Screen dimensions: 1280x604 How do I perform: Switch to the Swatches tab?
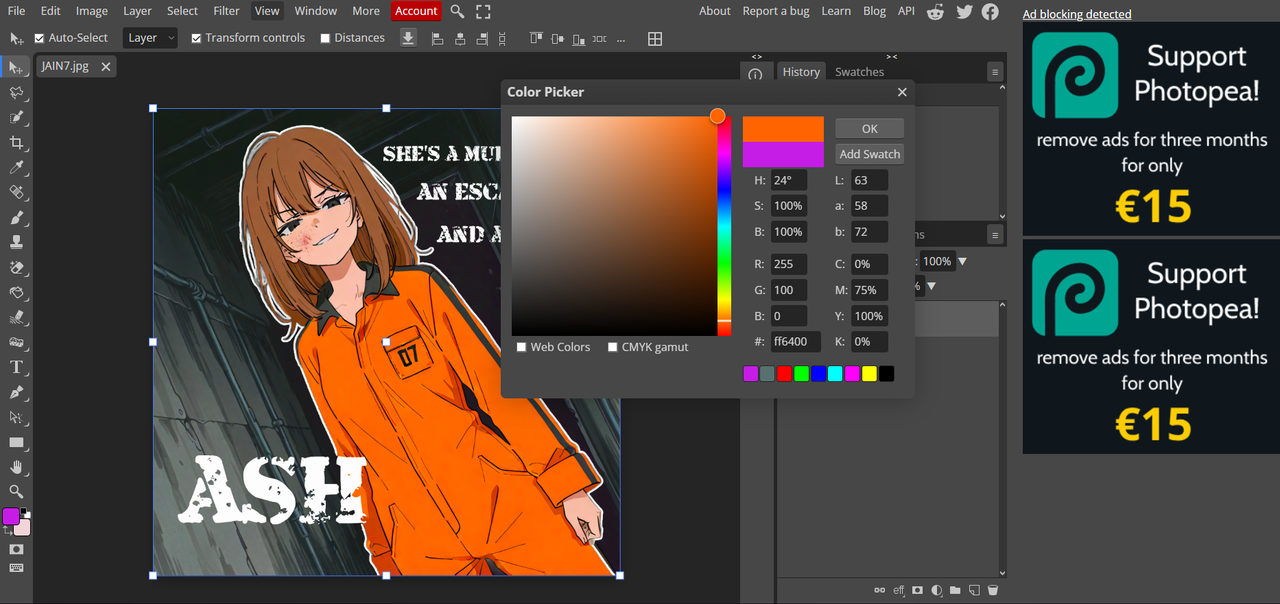pyautogui.click(x=860, y=72)
